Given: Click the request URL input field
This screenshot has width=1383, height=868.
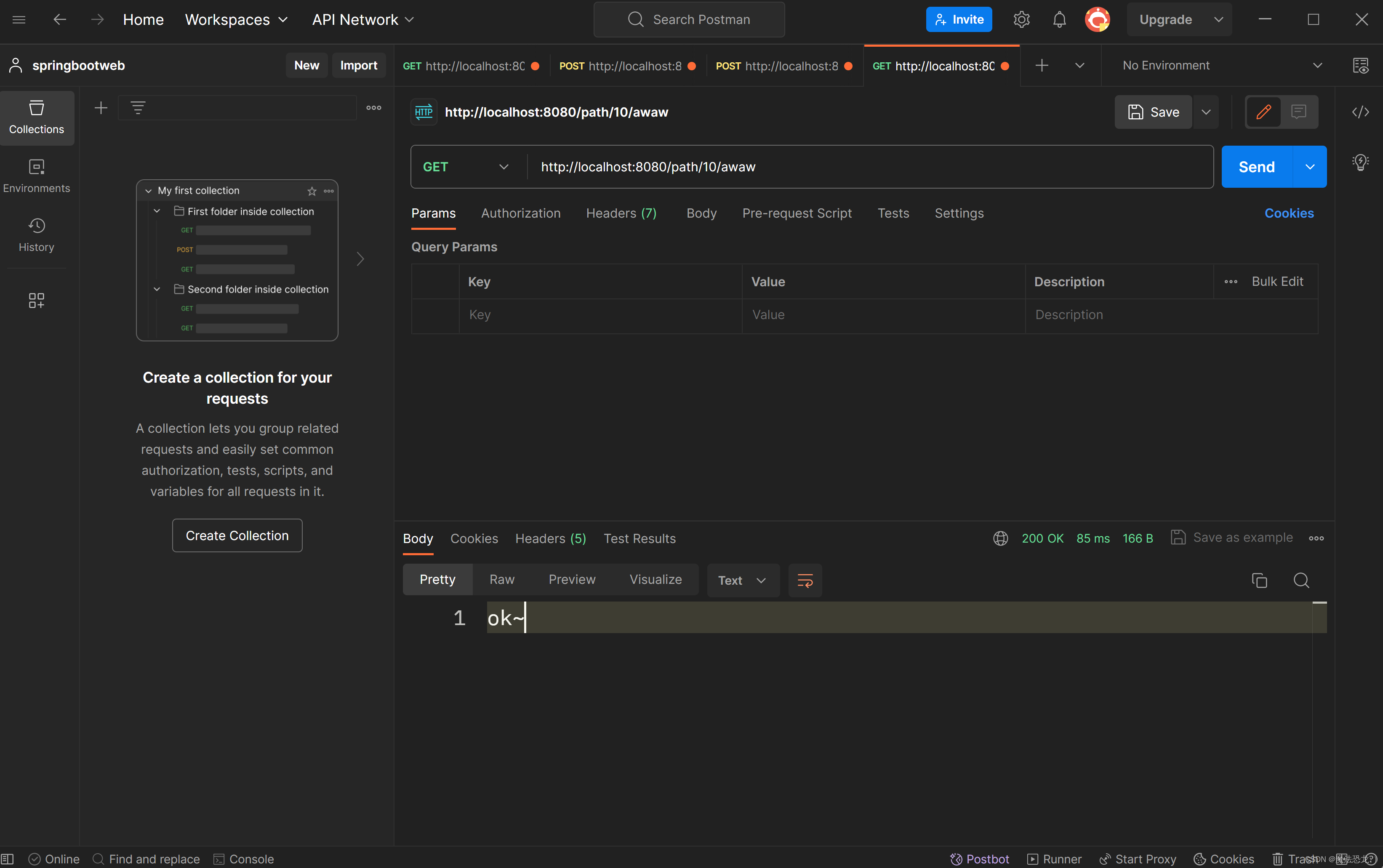Looking at the screenshot, I should click(861, 167).
